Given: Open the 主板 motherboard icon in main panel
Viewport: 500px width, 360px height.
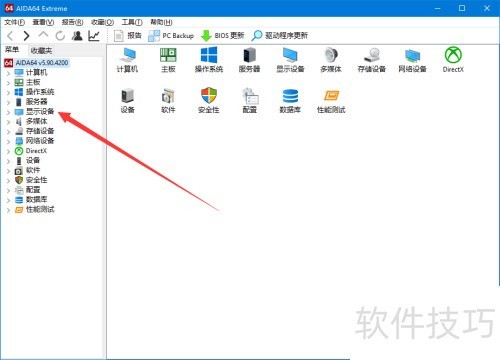Looking at the screenshot, I should (x=168, y=60).
